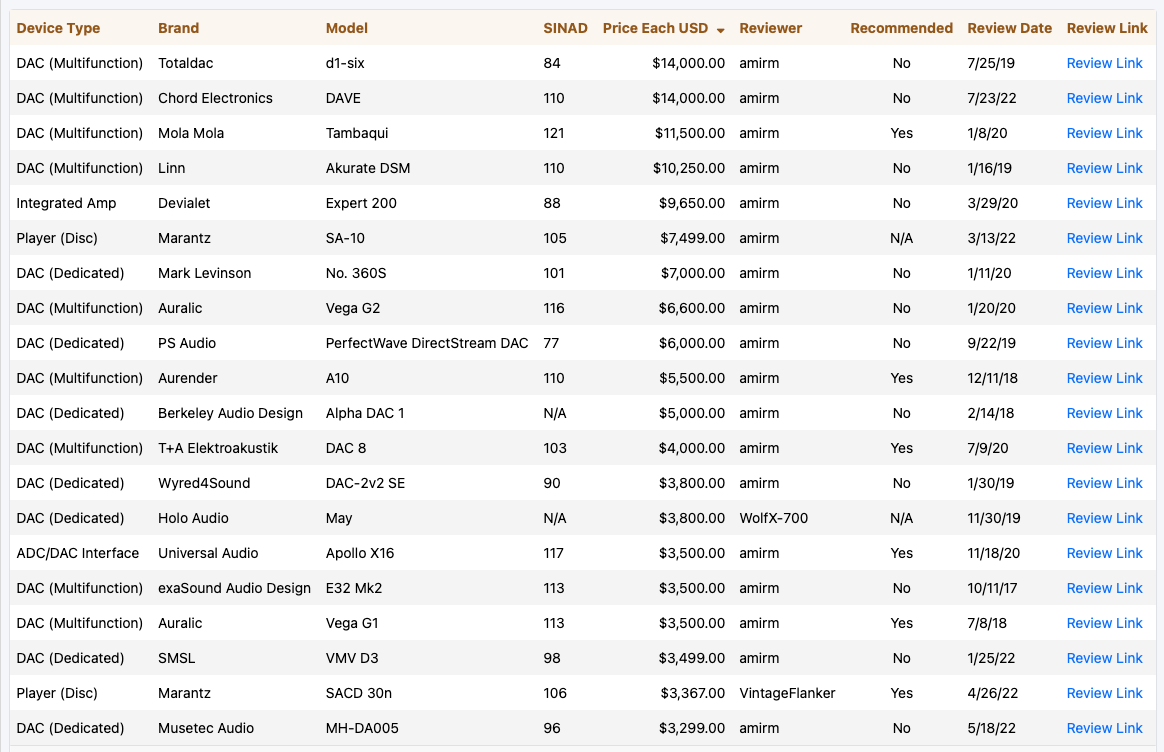Click the Review Date column header
1164x752 pixels.
pos(1009,28)
